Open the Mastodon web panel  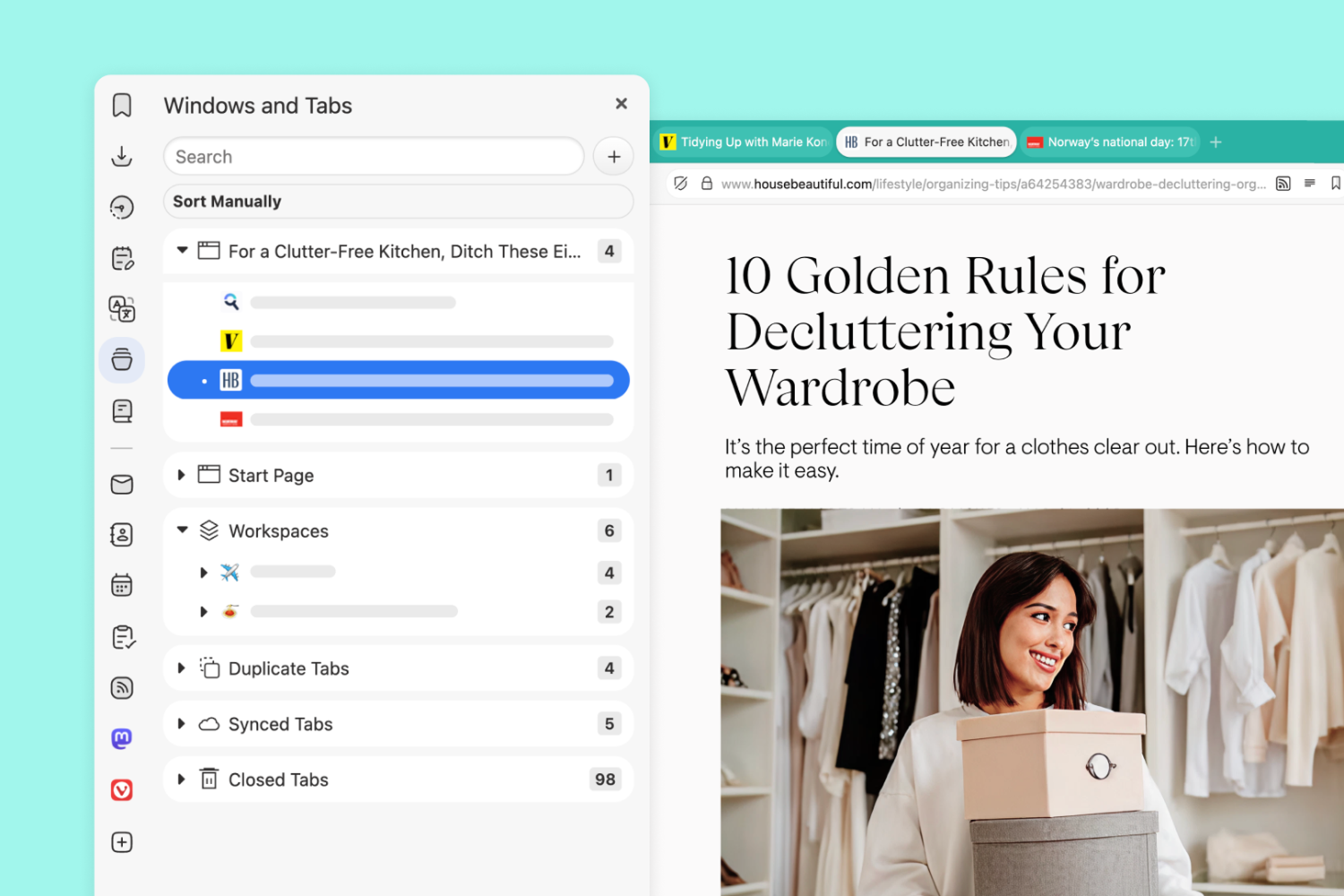(x=122, y=738)
